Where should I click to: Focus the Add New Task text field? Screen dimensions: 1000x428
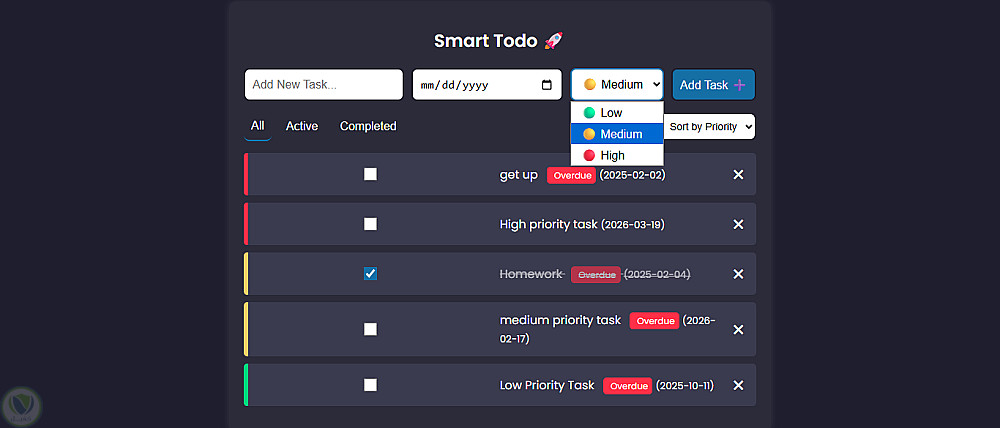point(323,85)
